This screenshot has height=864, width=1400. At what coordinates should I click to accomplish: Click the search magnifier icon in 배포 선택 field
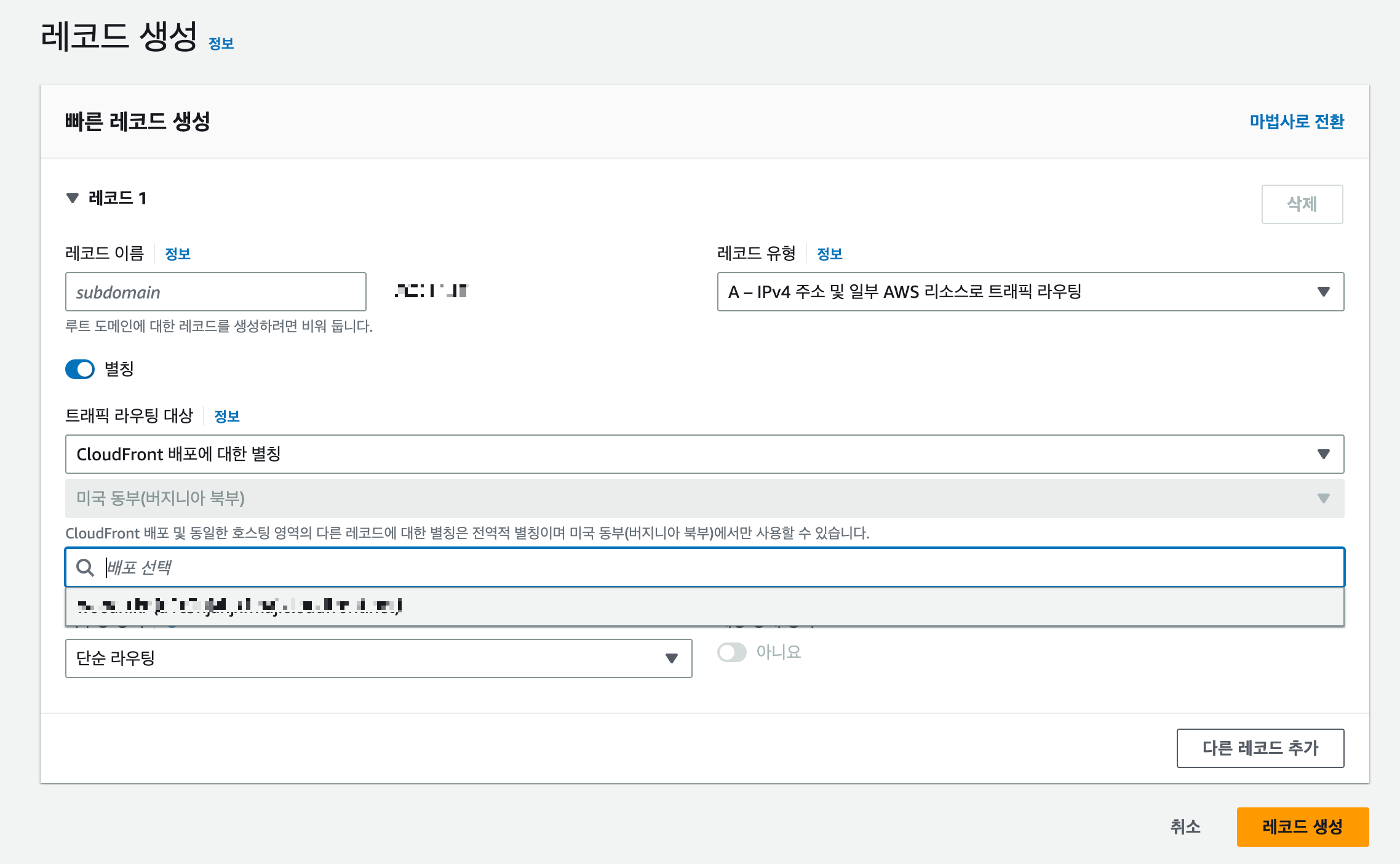point(85,567)
